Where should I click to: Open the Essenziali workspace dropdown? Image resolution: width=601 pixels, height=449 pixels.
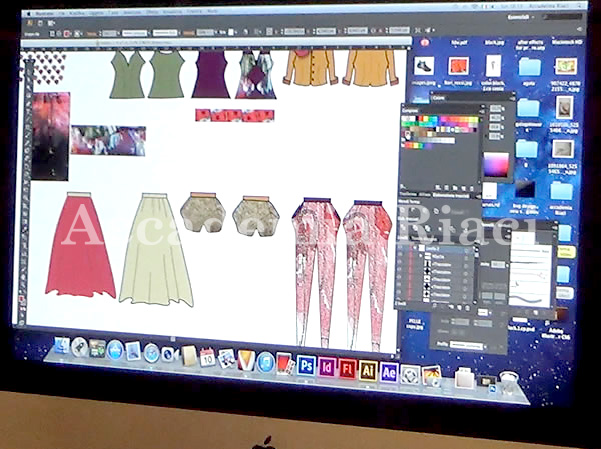[x=519, y=17]
